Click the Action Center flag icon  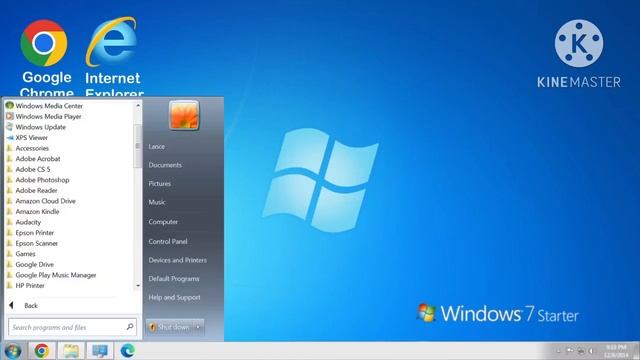pos(570,351)
